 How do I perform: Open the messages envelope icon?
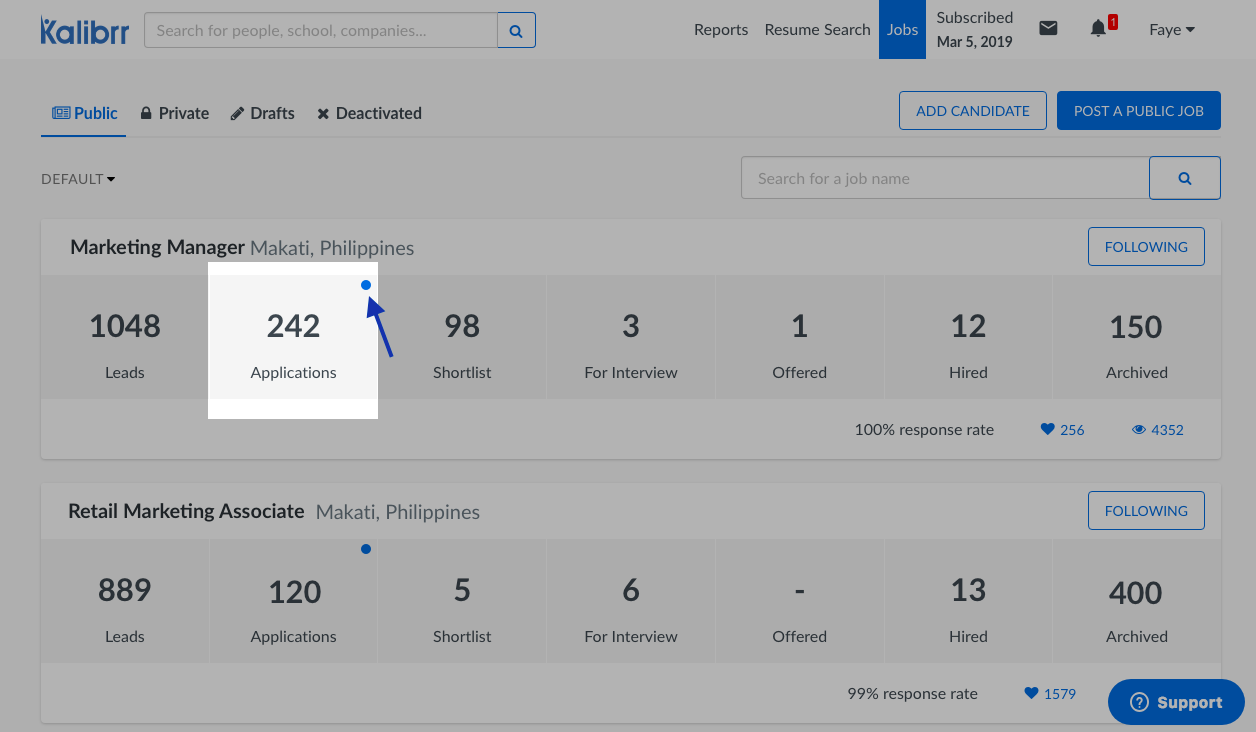[x=1048, y=29]
